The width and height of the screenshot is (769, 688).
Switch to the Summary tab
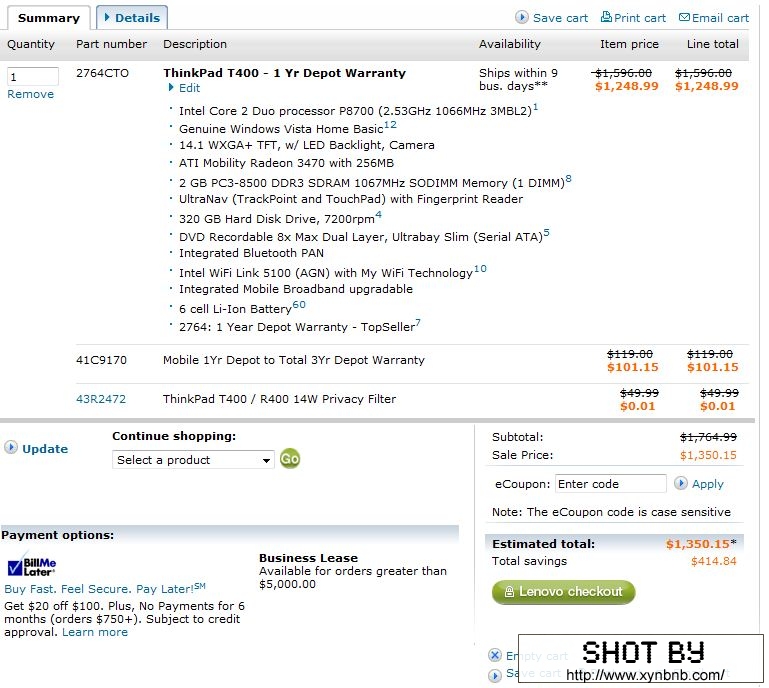48,17
